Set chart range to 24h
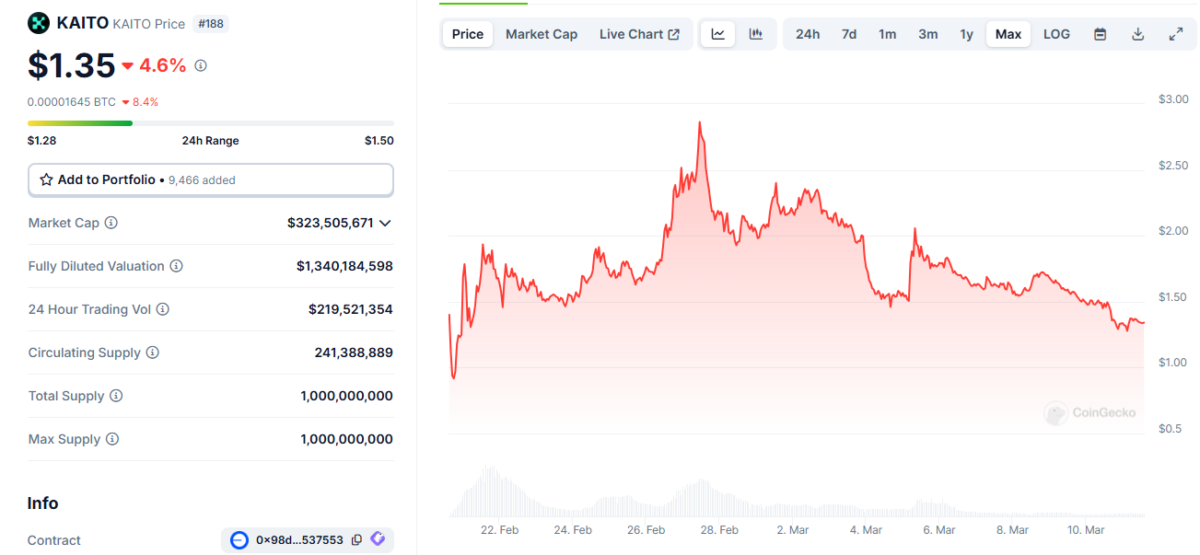 [x=808, y=34]
